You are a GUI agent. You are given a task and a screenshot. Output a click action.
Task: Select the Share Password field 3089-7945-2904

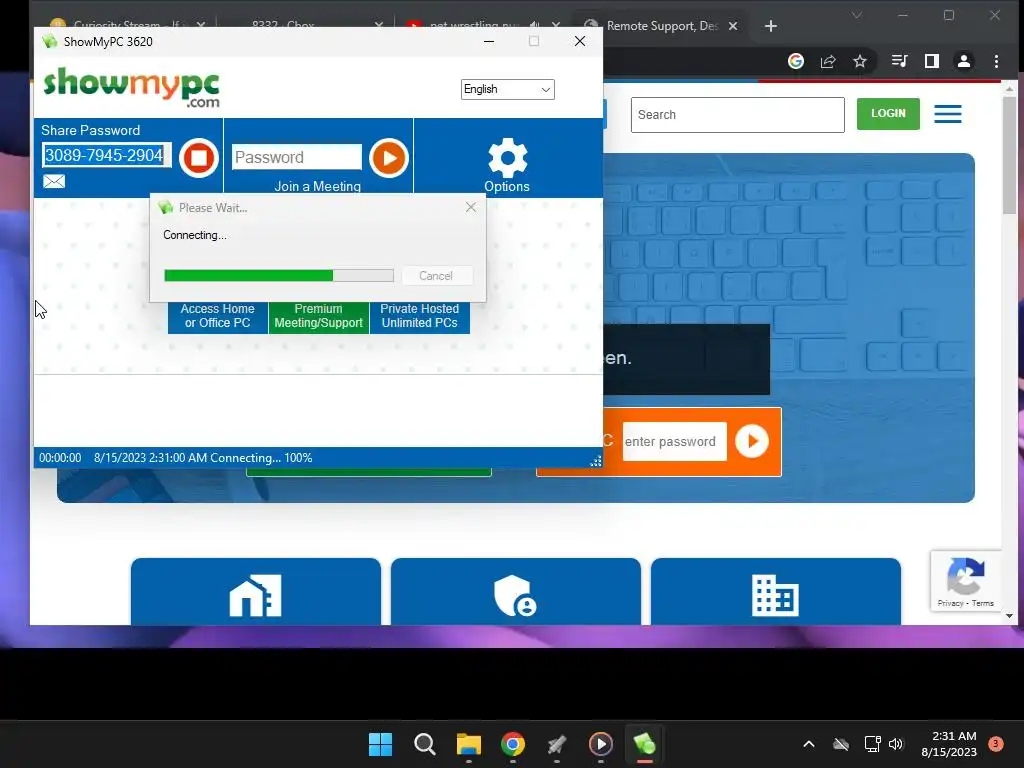click(x=106, y=155)
